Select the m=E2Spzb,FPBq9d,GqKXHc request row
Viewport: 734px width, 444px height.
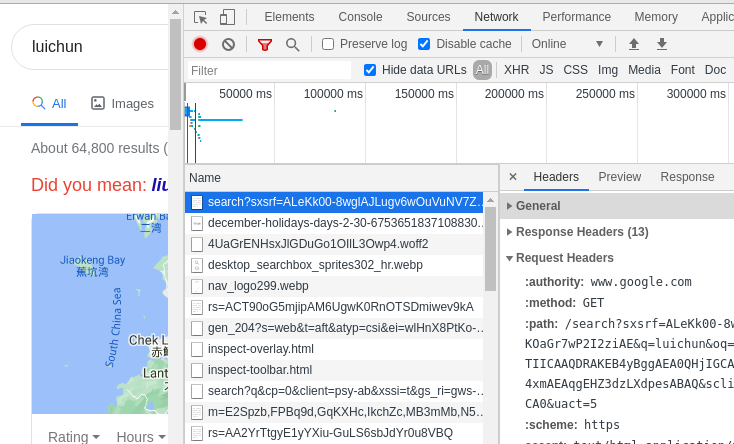click(334, 412)
